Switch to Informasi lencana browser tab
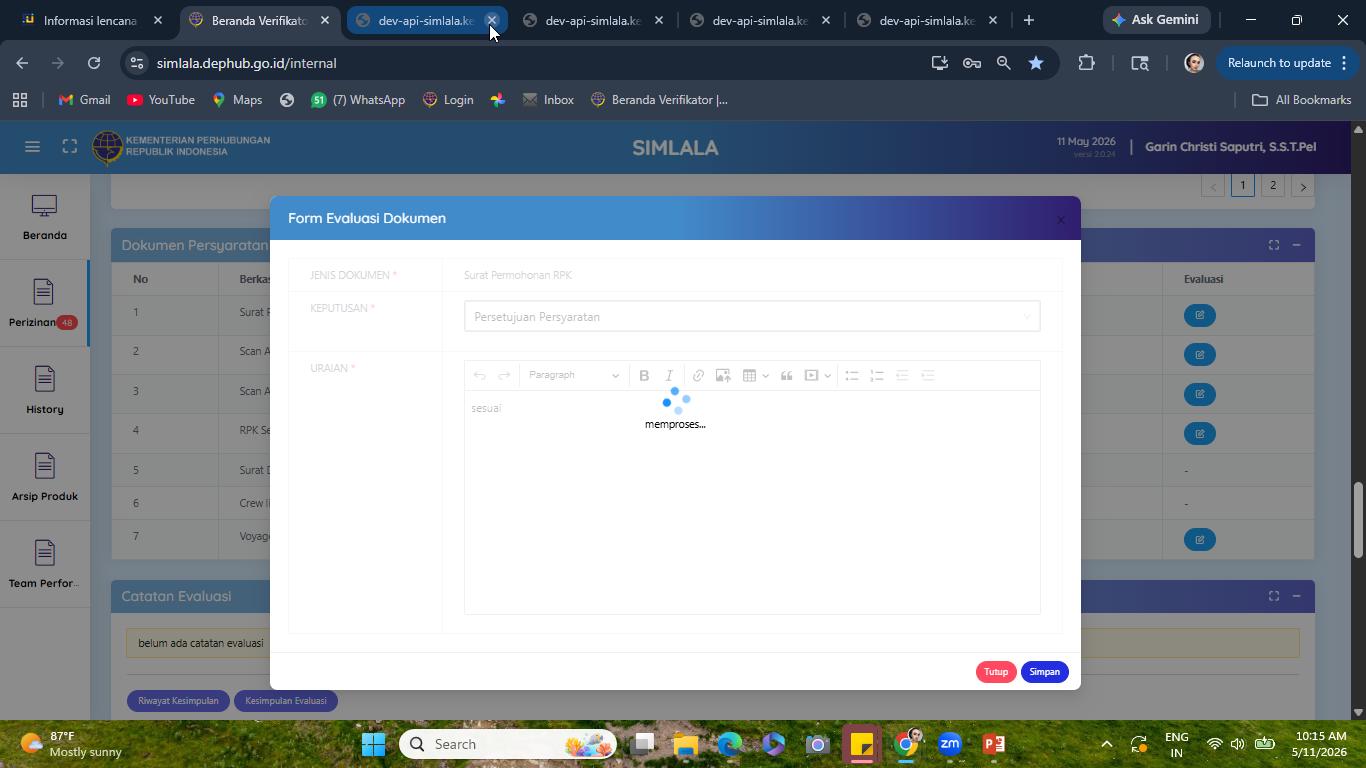 click(x=90, y=20)
